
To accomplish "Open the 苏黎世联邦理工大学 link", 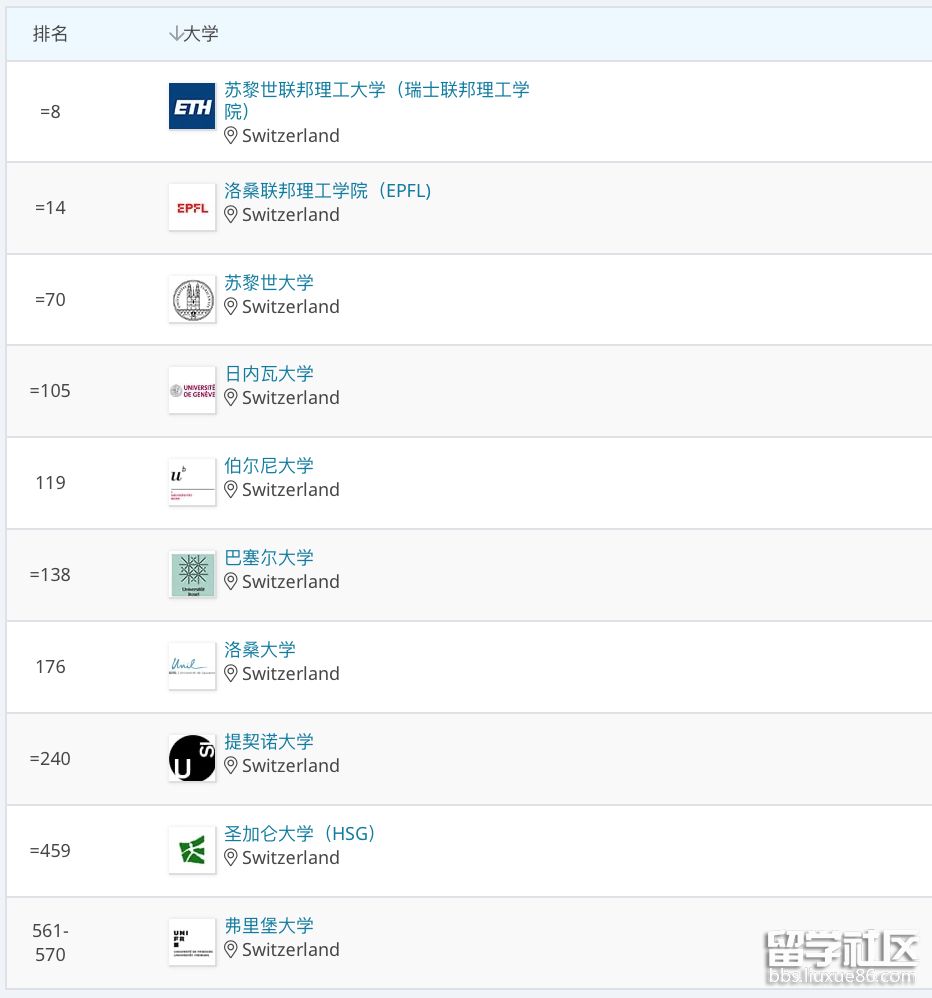I will point(376,90).
